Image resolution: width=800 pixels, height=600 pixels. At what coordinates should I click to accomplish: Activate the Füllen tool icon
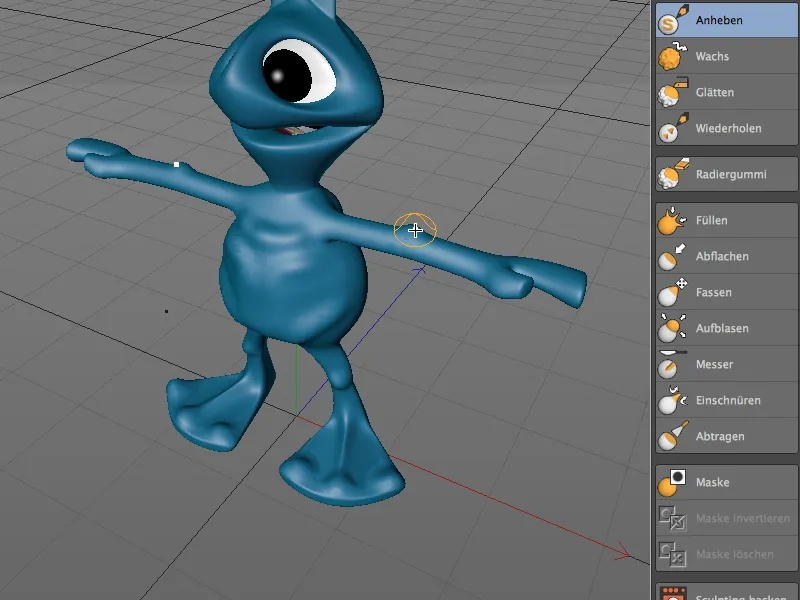pos(672,220)
